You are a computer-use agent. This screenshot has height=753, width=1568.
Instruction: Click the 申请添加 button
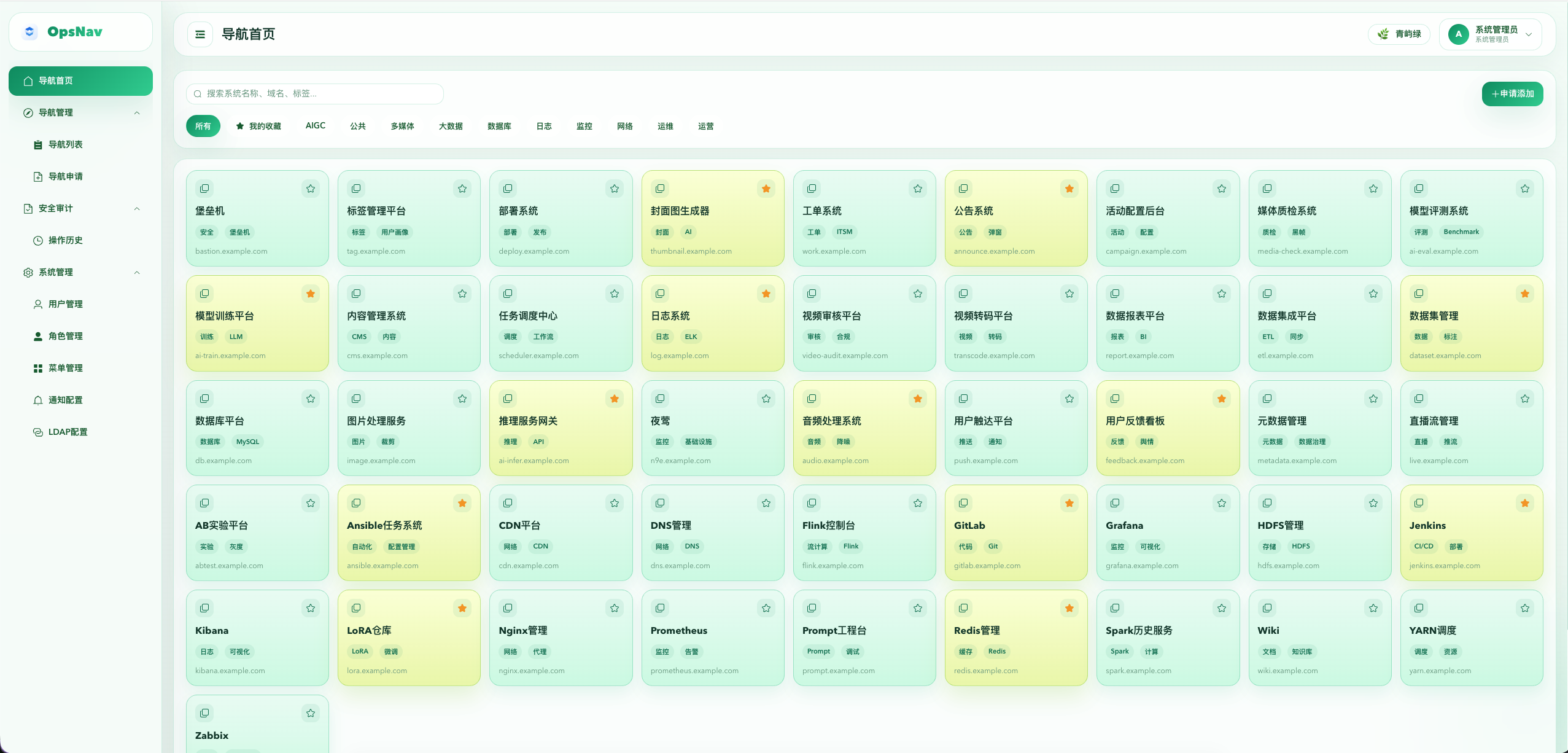click(x=1512, y=94)
